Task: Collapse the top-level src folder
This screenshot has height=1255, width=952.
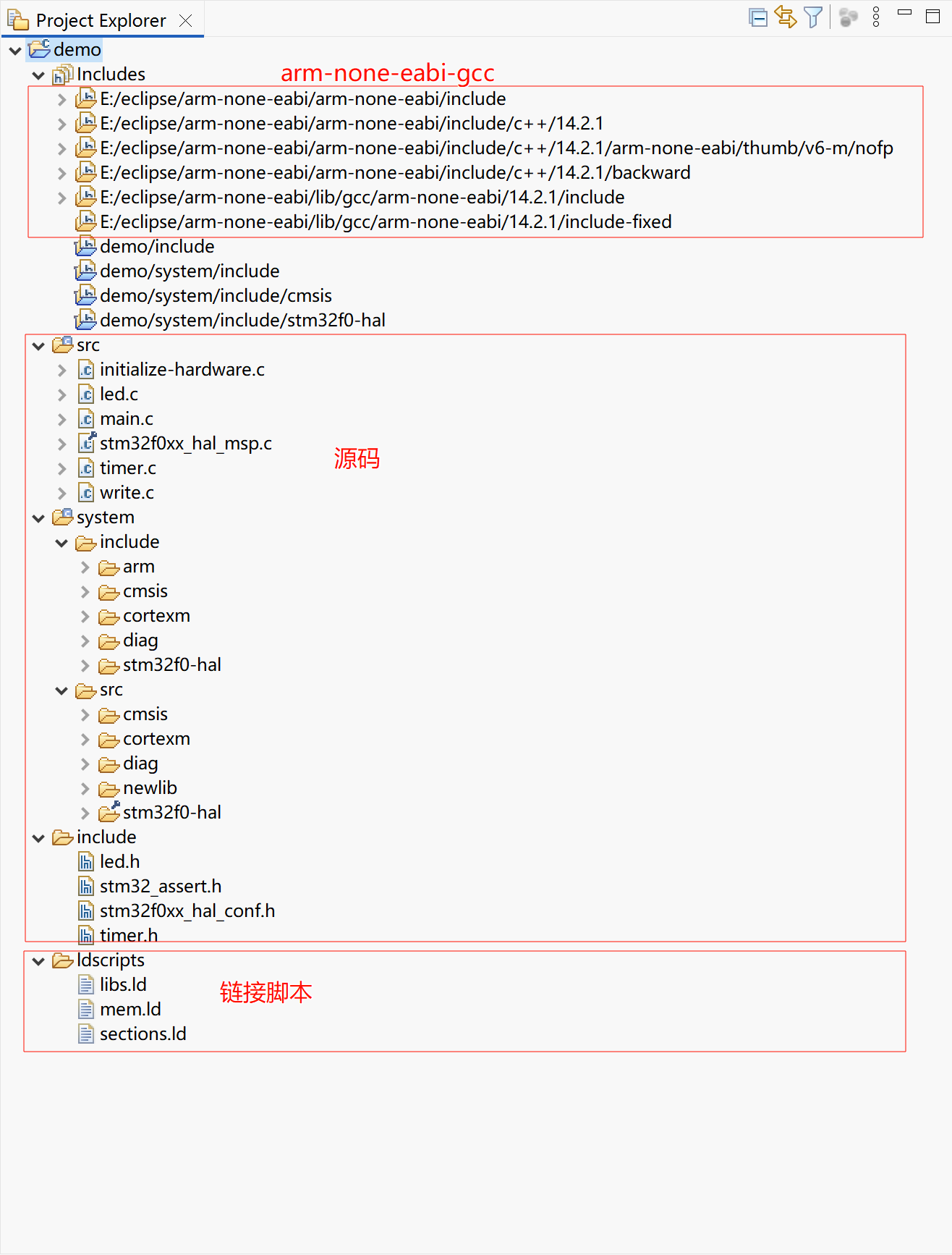Action: [38, 345]
